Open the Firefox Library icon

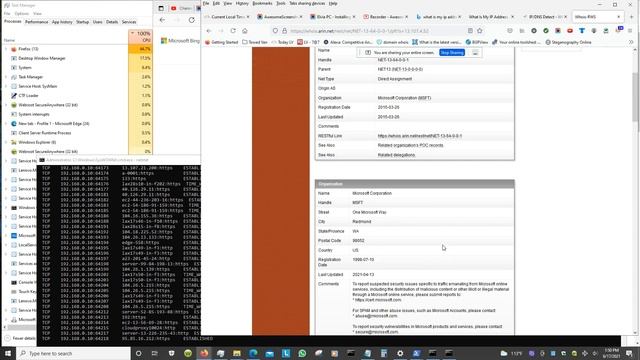pyautogui.click(x=522, y=31)
